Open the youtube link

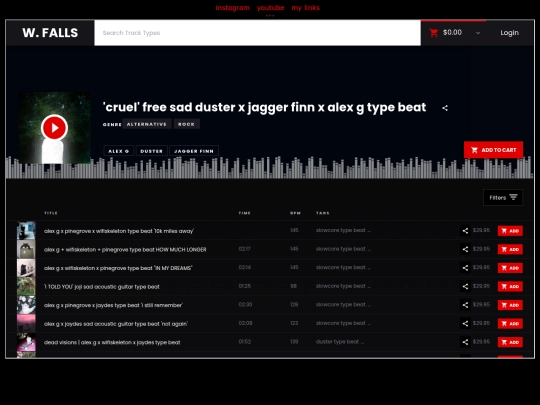(x=270, y=8)
